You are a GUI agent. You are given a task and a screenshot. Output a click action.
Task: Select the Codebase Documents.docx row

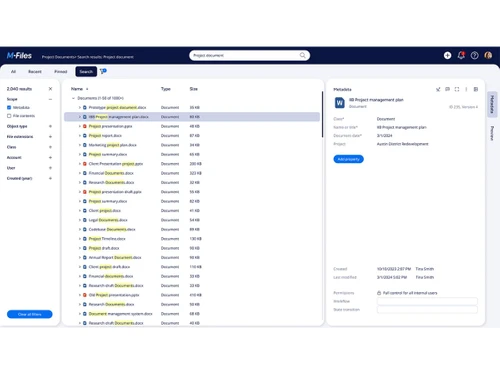point(192,229)
